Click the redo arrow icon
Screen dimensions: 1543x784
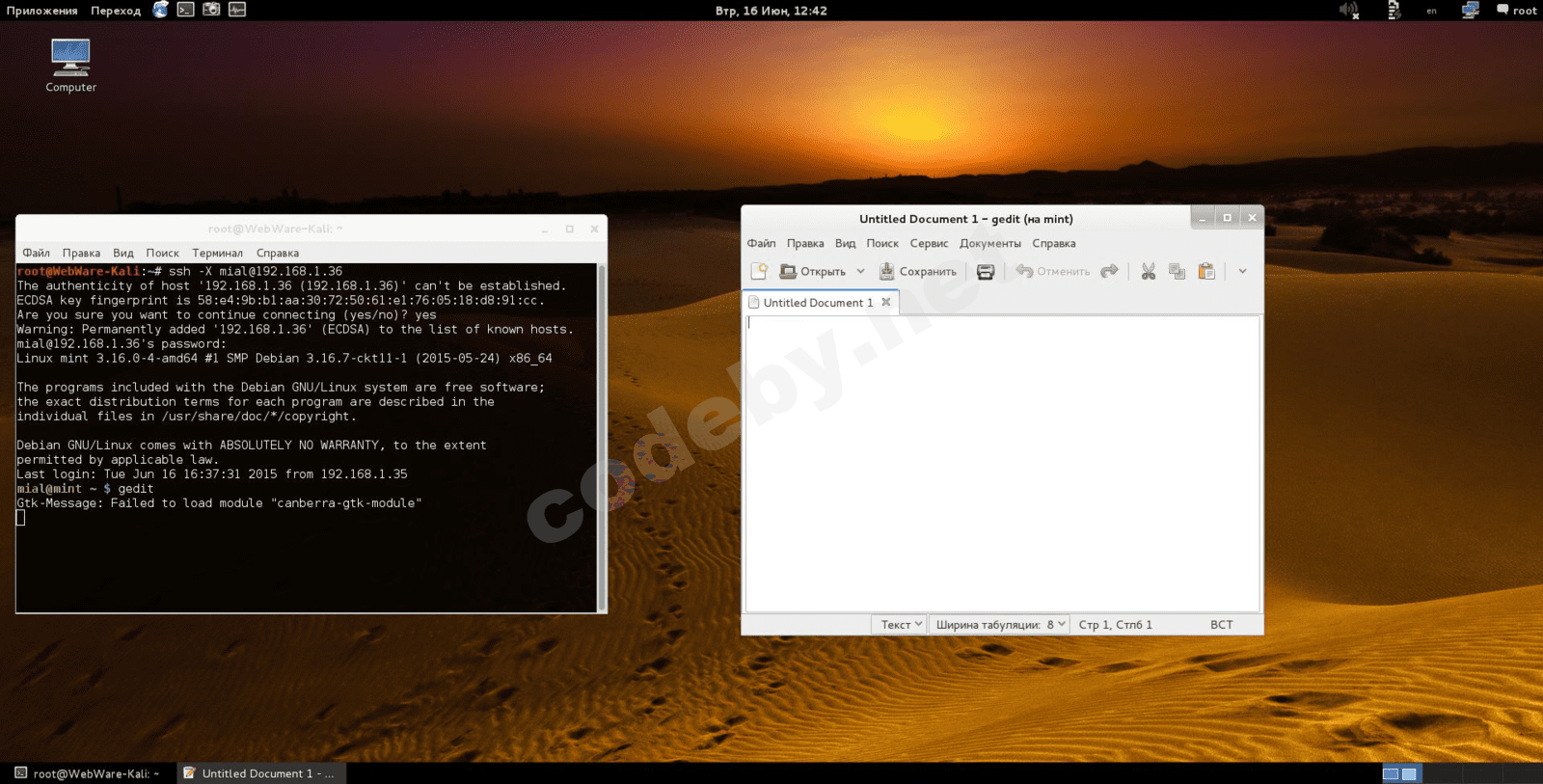pos(1109,272)
